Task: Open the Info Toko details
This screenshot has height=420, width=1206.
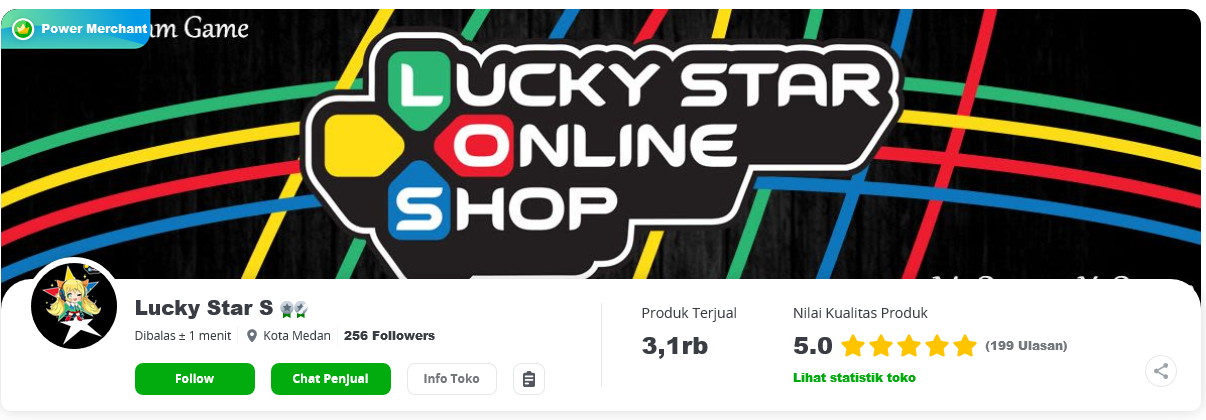Action: click(x=452, y=379)
